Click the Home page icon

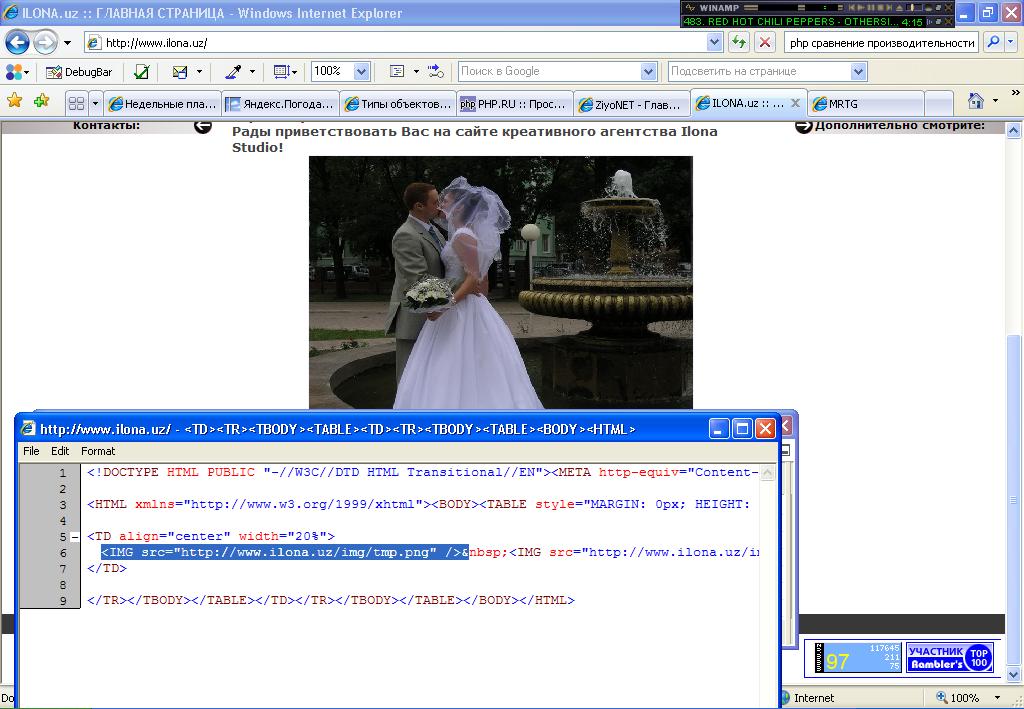point(976,101)
